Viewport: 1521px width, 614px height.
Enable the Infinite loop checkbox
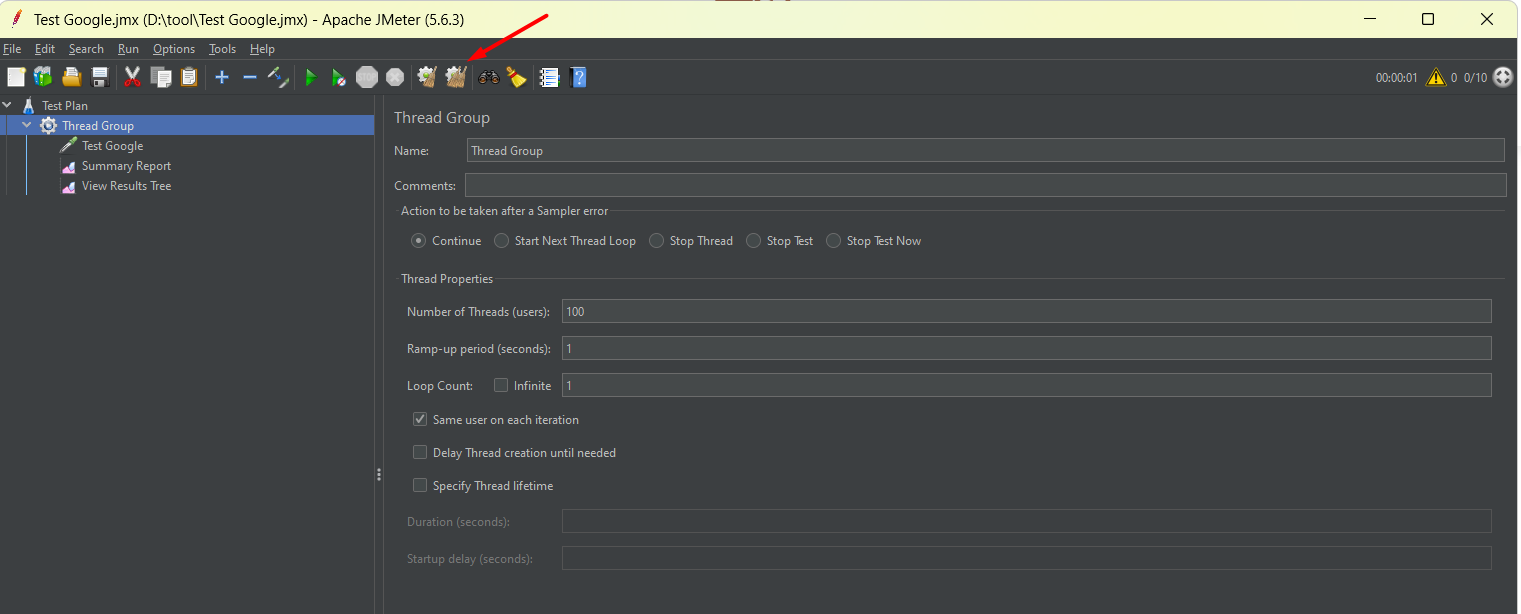pos(501,385)
